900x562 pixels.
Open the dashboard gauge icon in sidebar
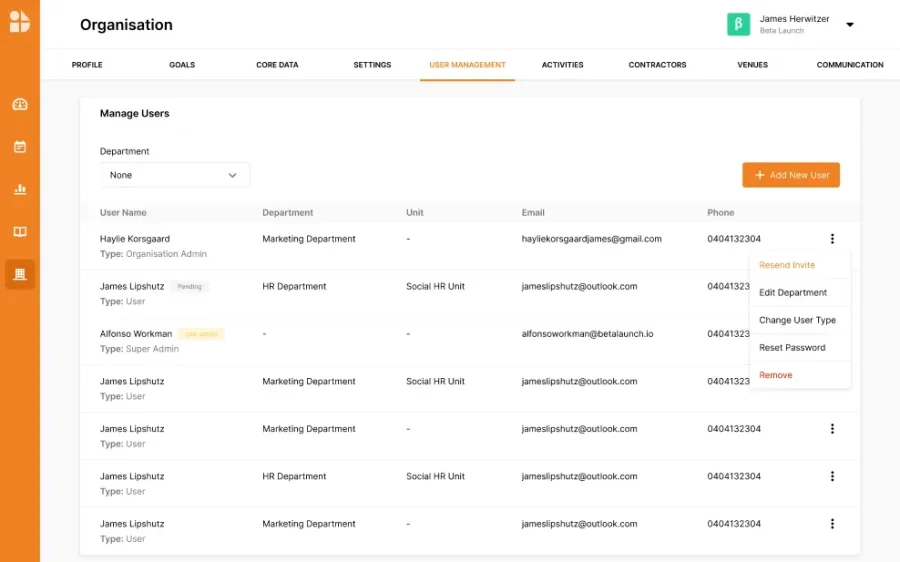20,104
